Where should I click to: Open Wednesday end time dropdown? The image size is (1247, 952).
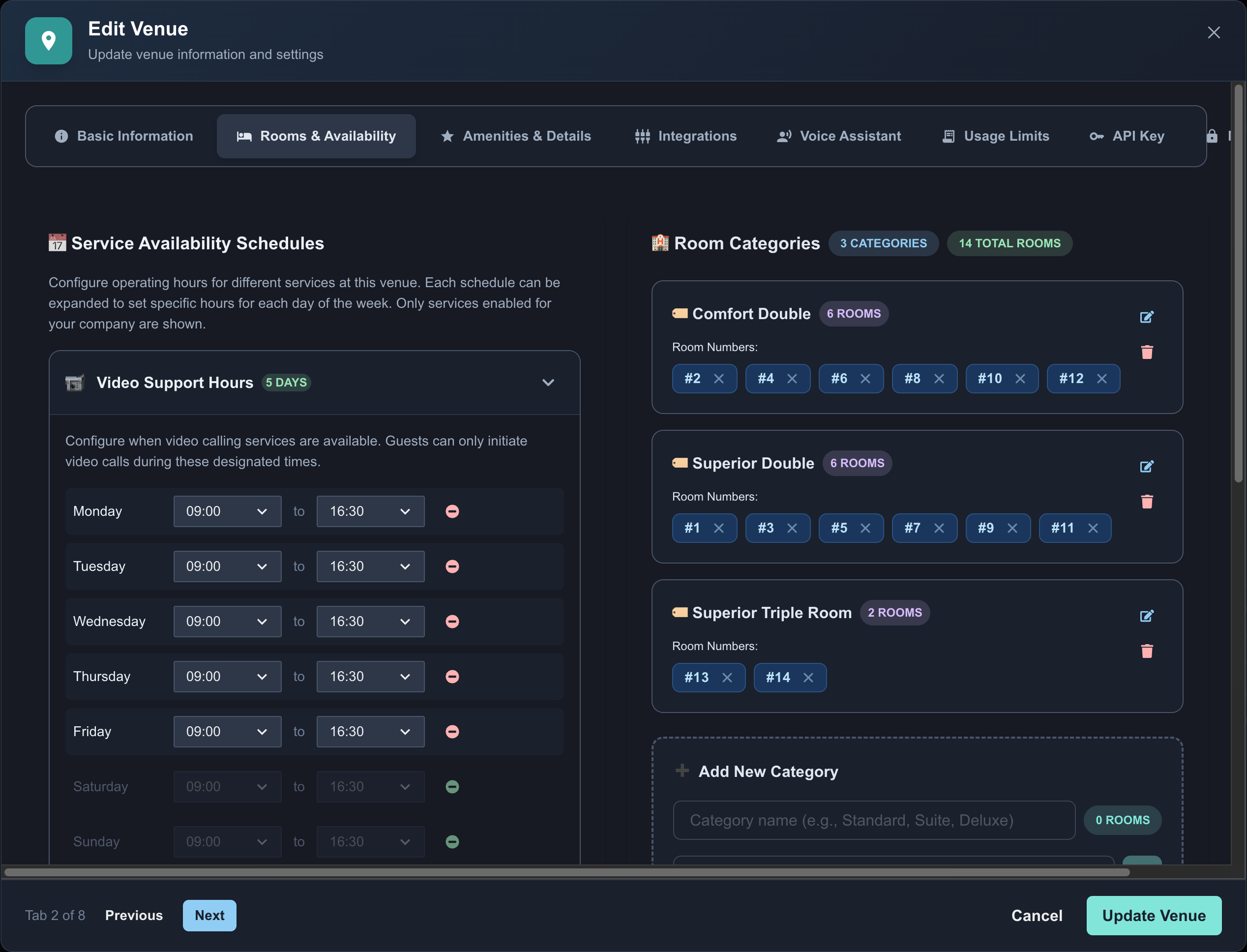pos(371,622)
